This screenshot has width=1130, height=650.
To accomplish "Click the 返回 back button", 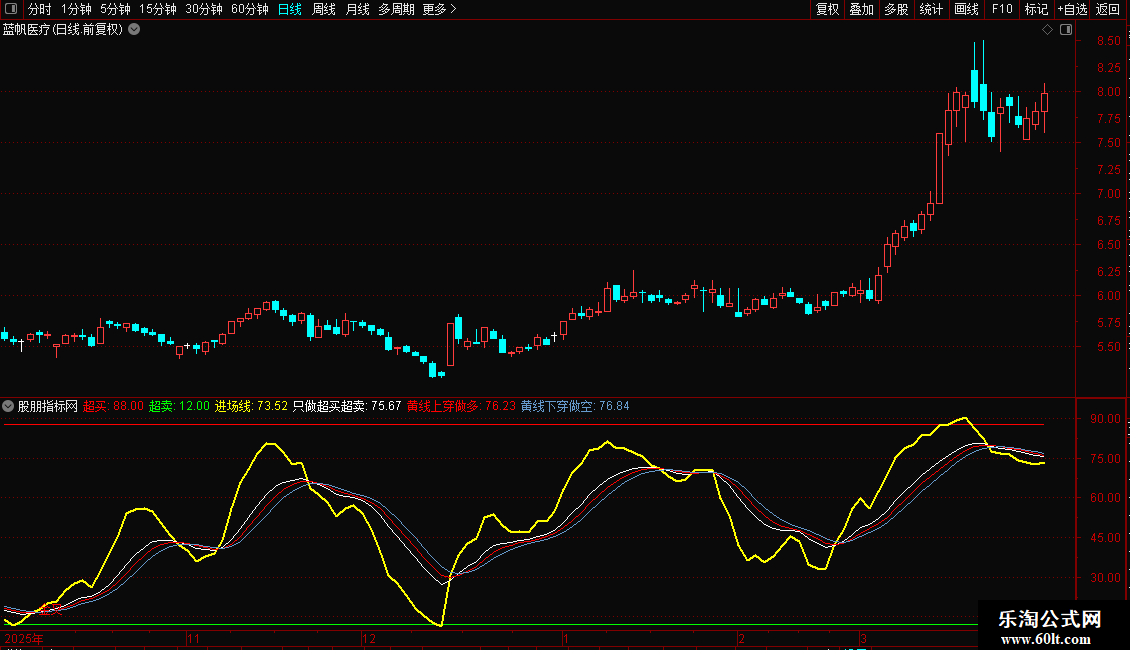I will pyautogui.click(x=1108, y=9).
